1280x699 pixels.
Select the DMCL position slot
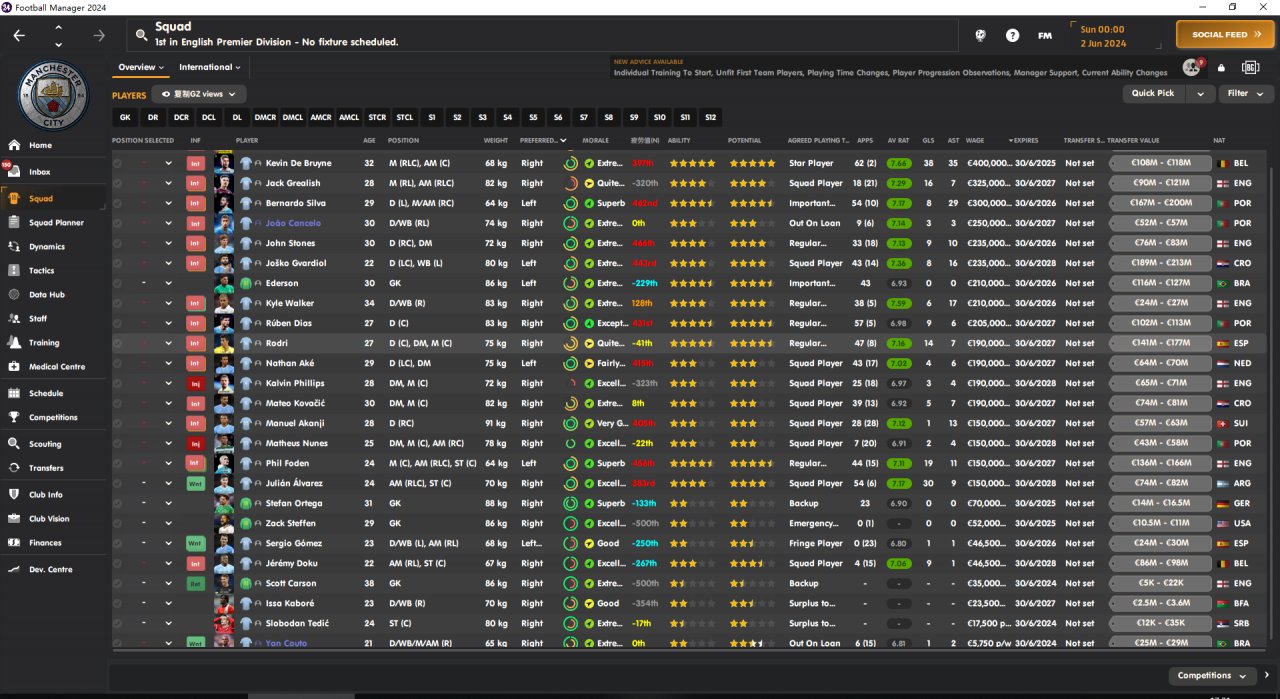(x=293, y=117)
